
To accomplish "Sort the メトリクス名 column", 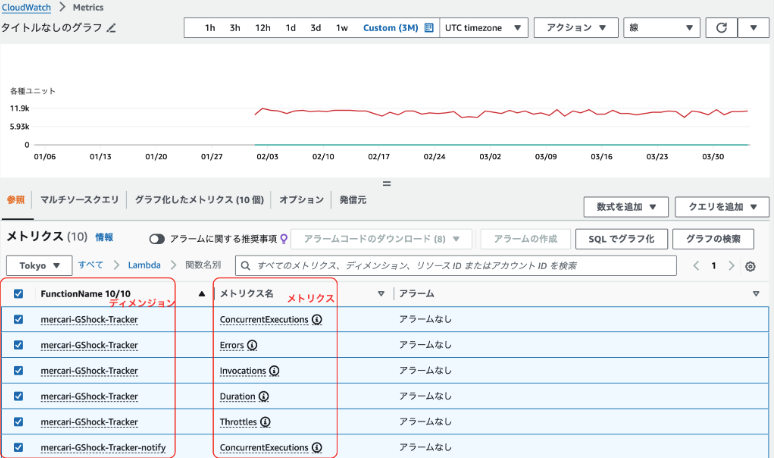I will click(x=381, y=294).
